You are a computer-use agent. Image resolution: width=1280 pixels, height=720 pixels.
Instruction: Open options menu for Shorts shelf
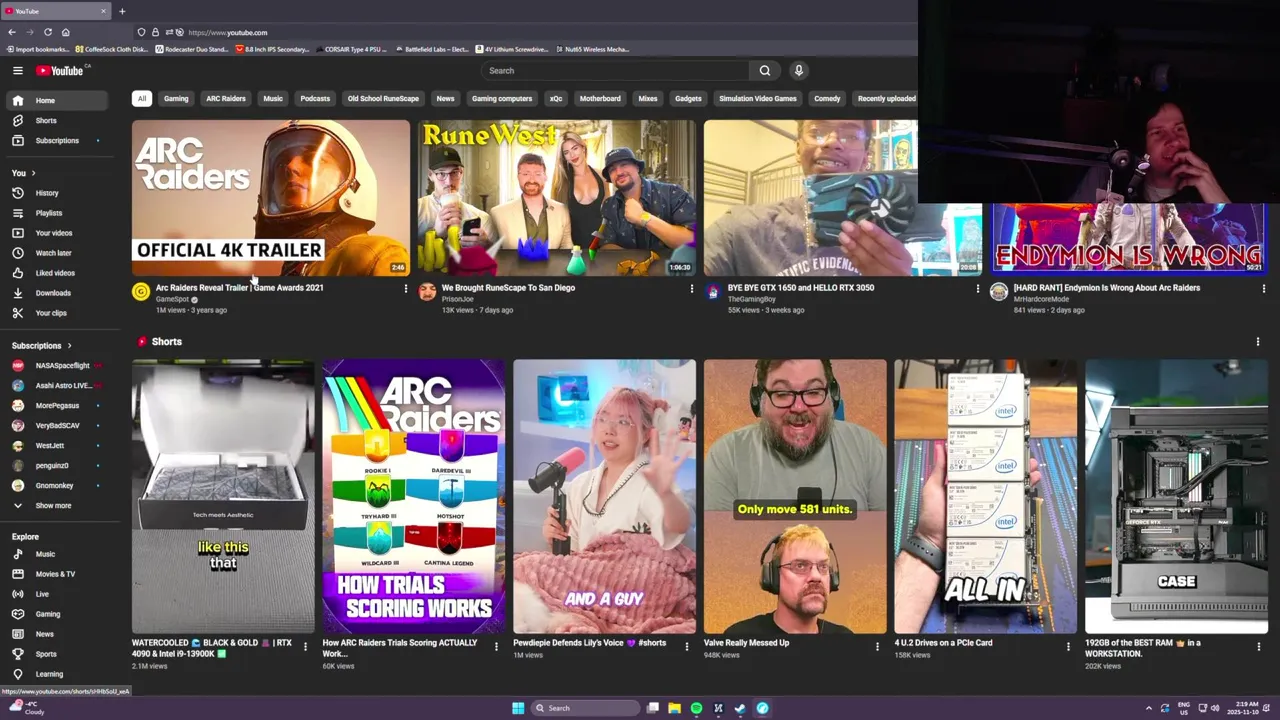(1258, 342)
